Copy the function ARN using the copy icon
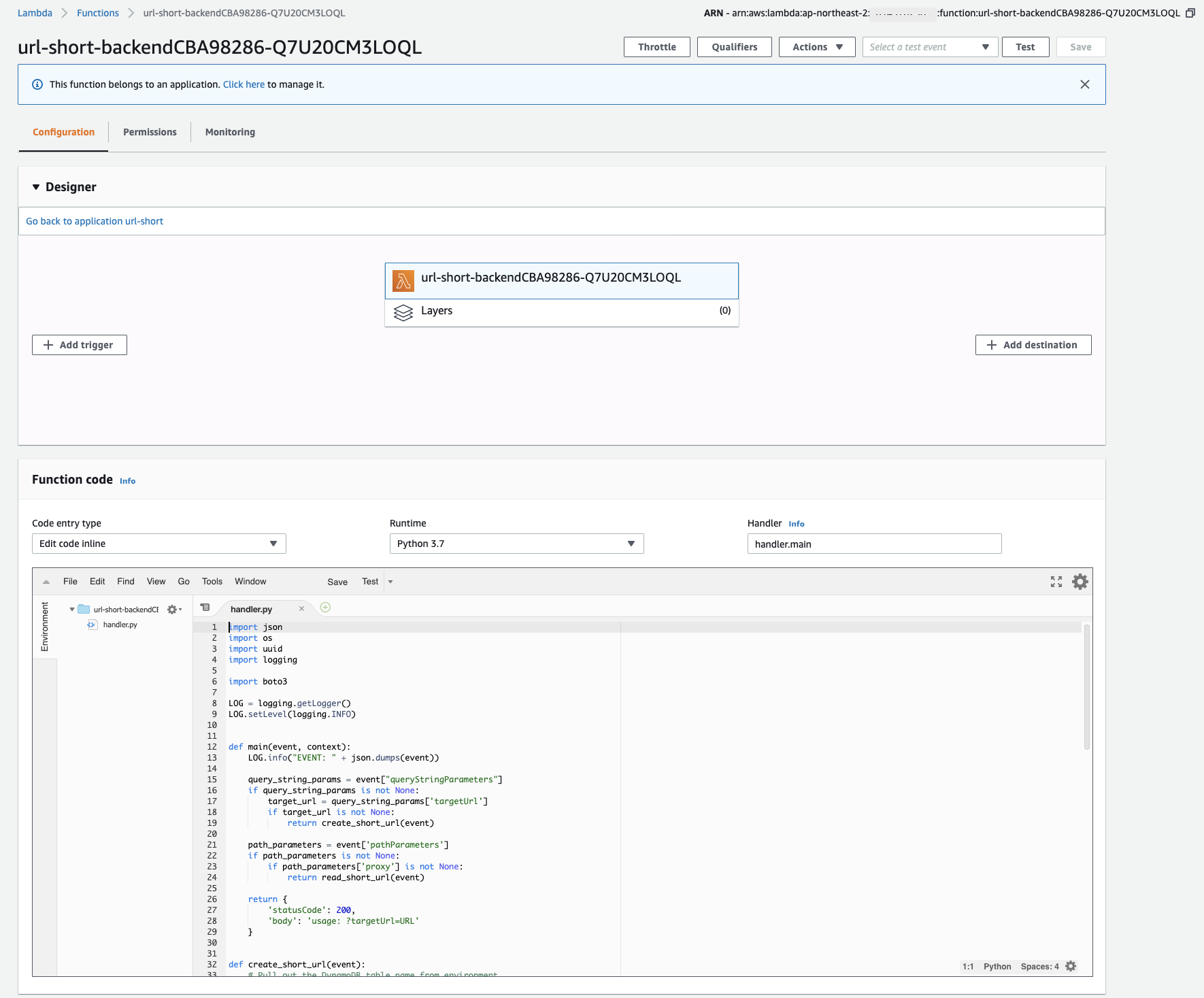The image size is (1204, 998). point(1190,13)
